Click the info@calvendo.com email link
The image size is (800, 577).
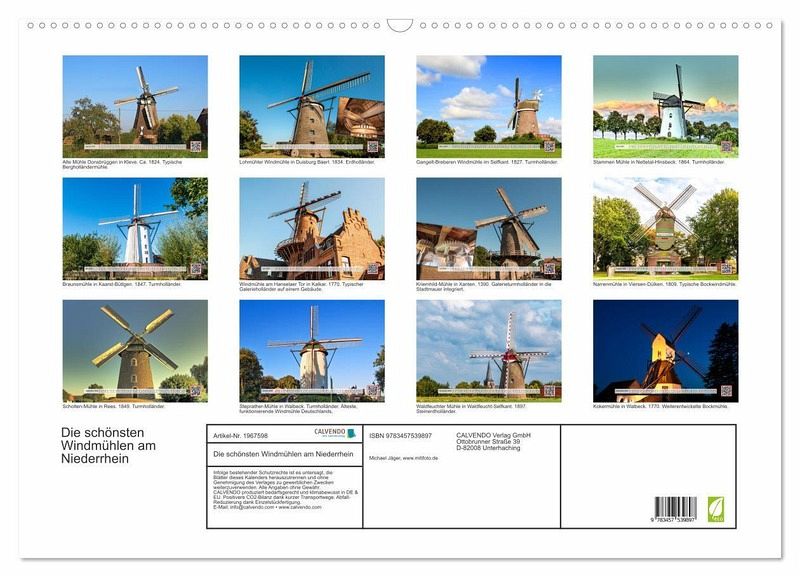point(251,508)
